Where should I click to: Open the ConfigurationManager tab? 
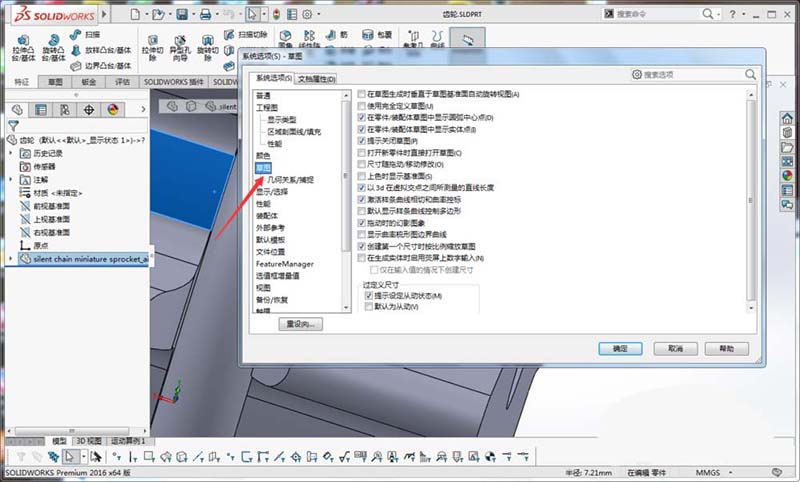click(x=65, y=109)
